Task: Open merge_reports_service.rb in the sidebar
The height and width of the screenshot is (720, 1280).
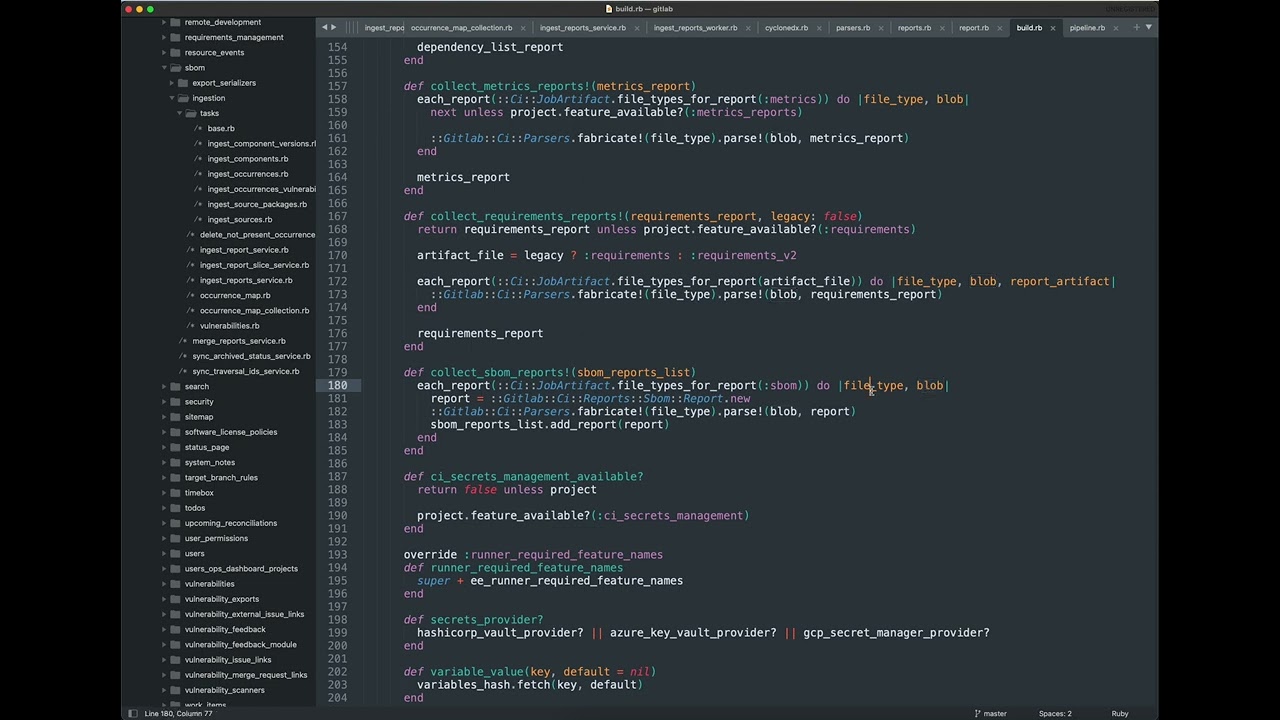Action: [239, 341]
